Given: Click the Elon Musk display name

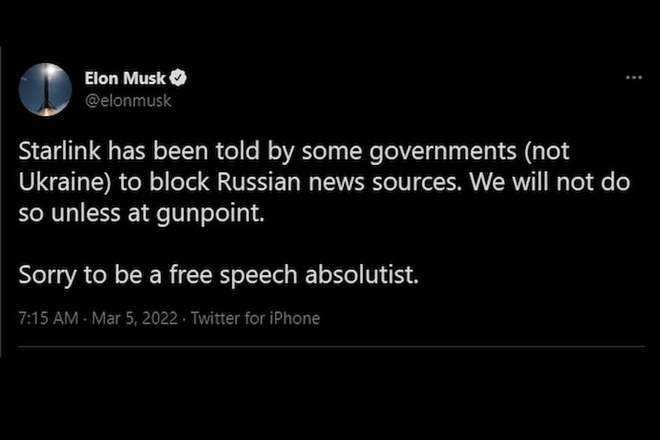Looking at the screenshot, I should tap(125, 78).
